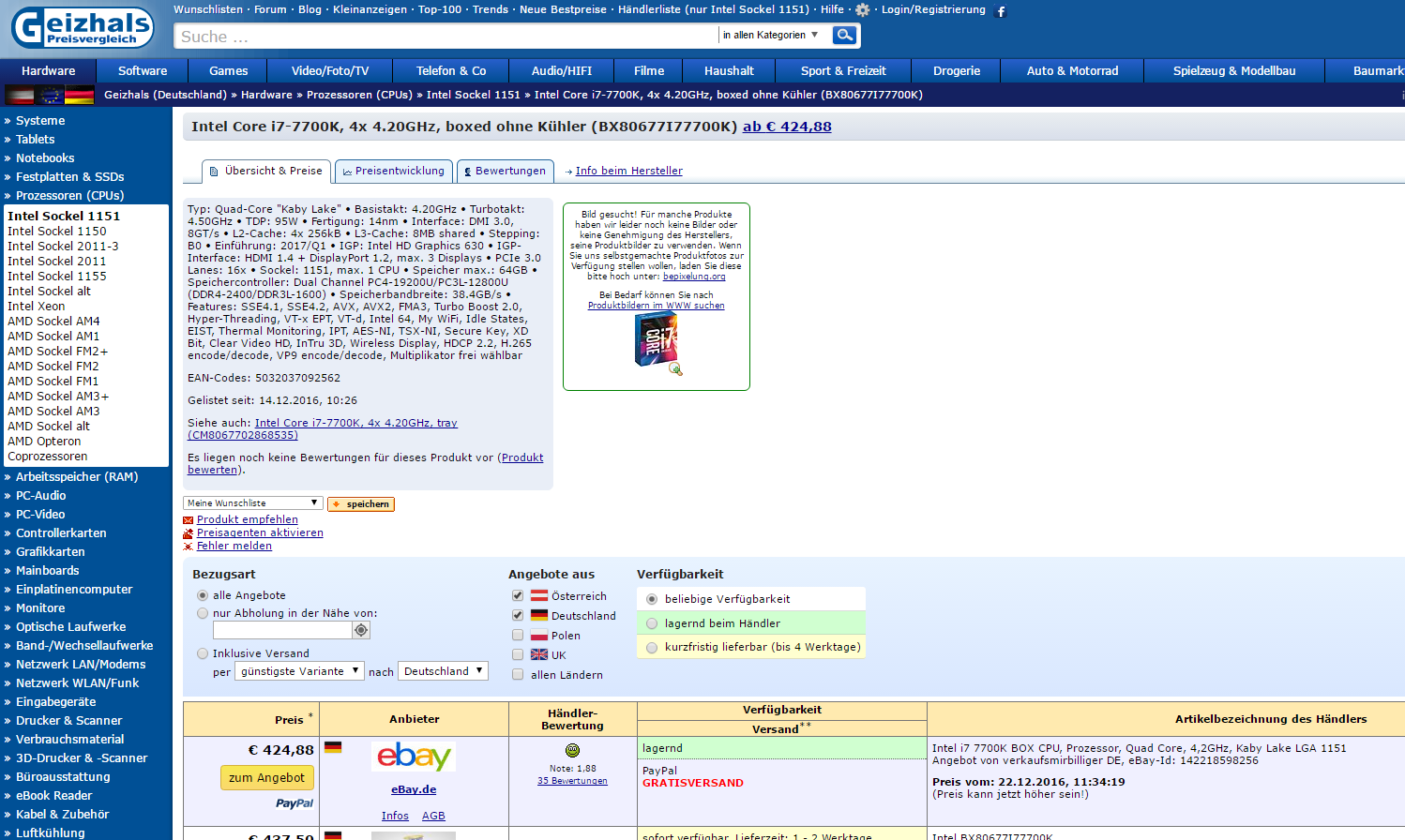The image size is (1405, 840).
Task: Click the Facebook icon in header
Action: click(x=1001, y=11)
